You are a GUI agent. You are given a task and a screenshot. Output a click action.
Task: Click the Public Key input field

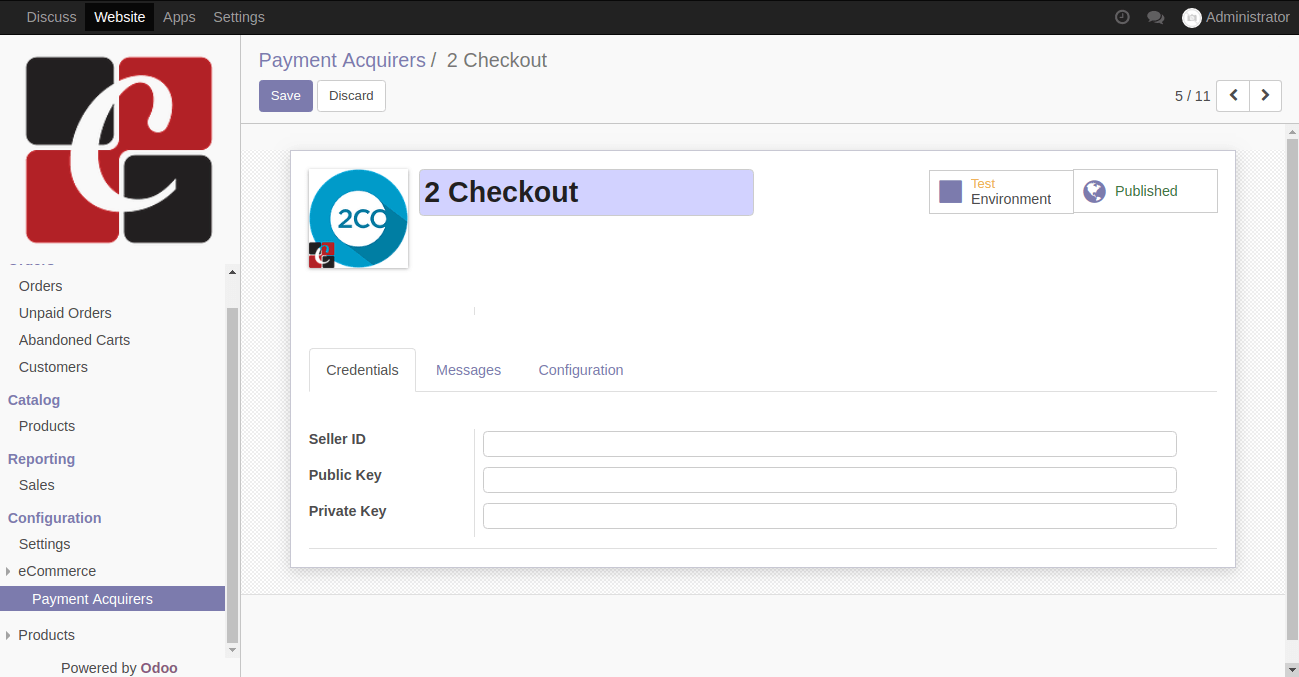pos(829,480)
